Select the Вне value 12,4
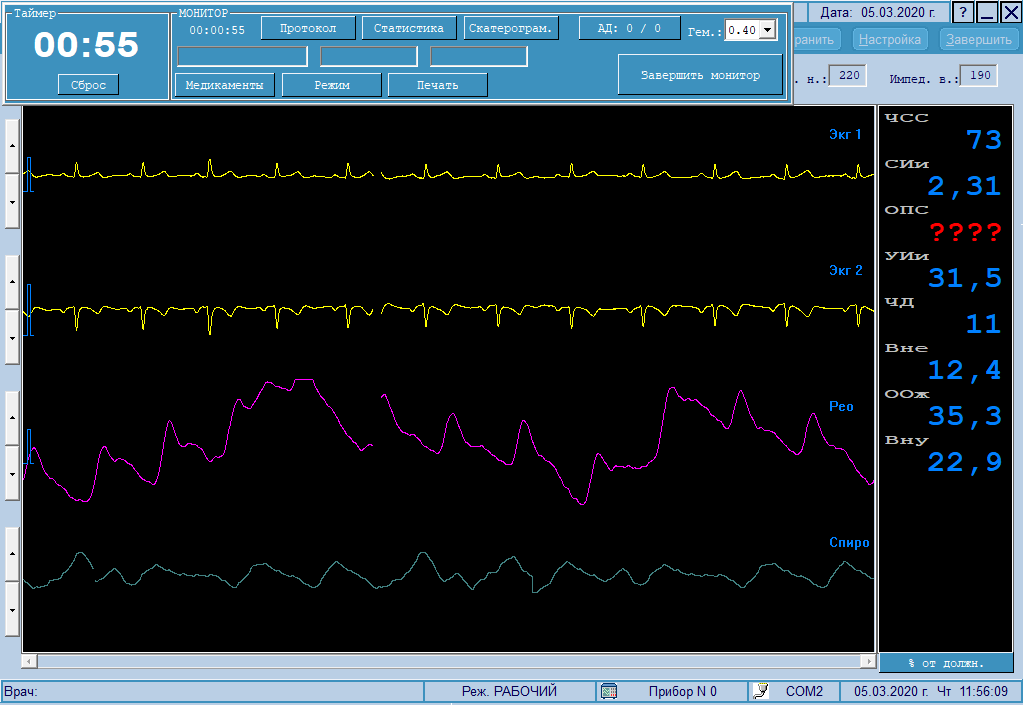 pyautogui.click(x=964, y=370)
